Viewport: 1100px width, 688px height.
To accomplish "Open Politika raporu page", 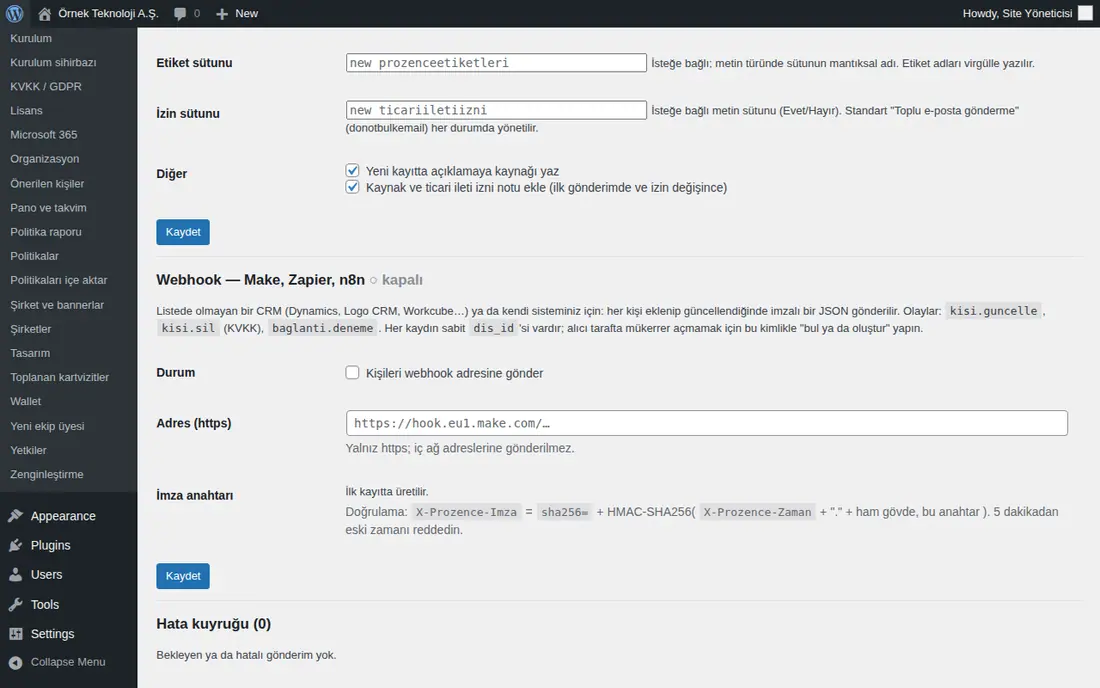I will pos(46,231).
